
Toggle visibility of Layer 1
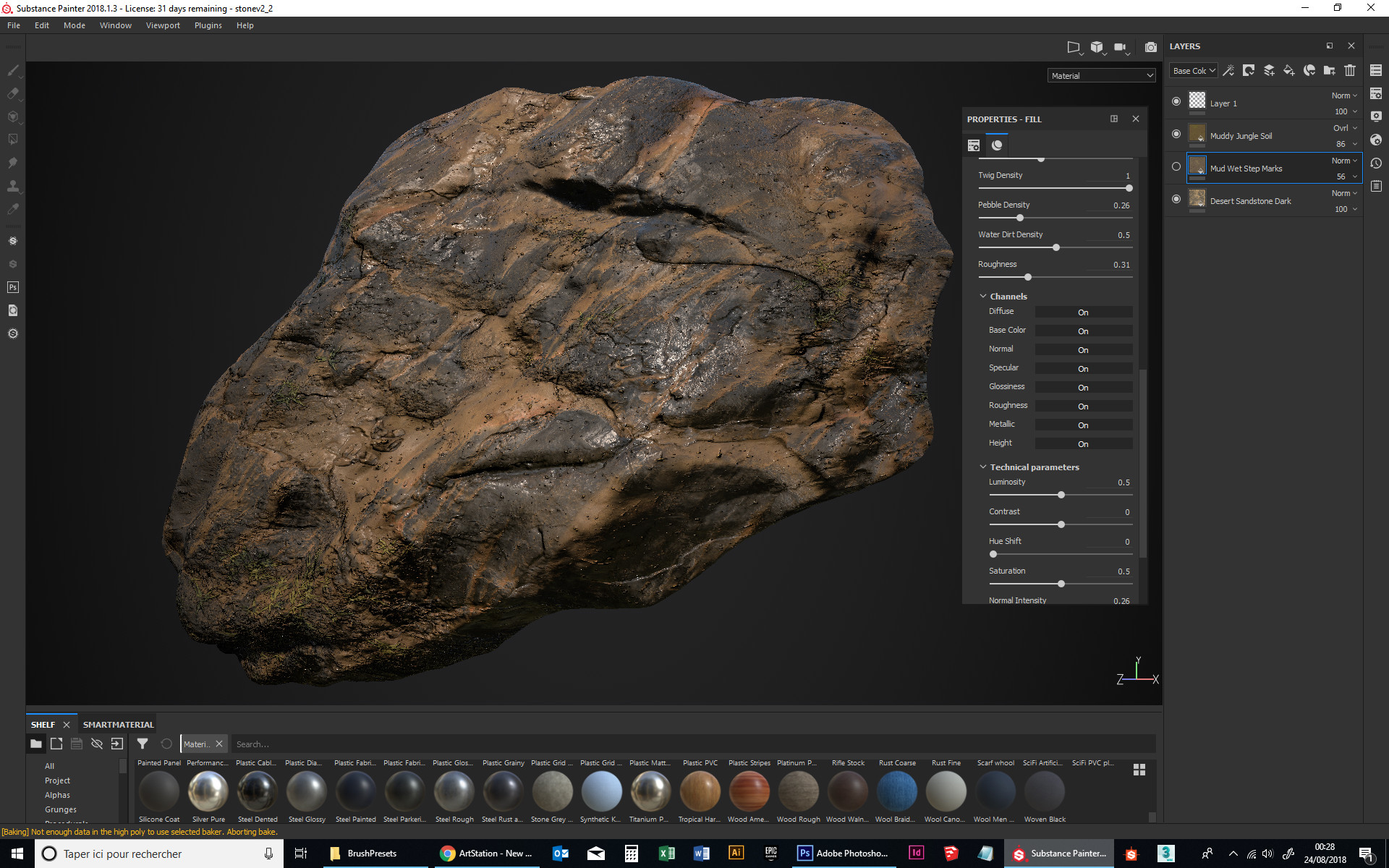click(x=1177, y=101)
